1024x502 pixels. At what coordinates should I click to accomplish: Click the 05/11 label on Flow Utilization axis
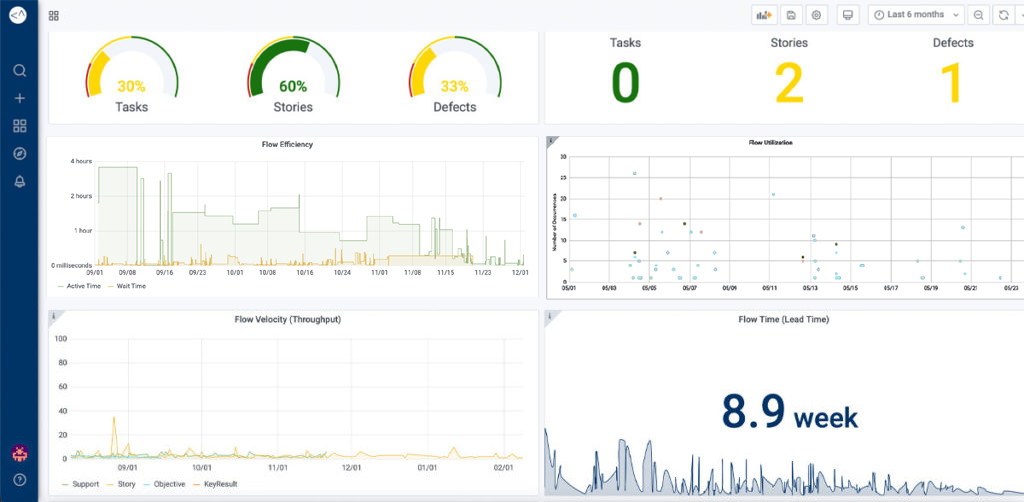click(769, 287)
